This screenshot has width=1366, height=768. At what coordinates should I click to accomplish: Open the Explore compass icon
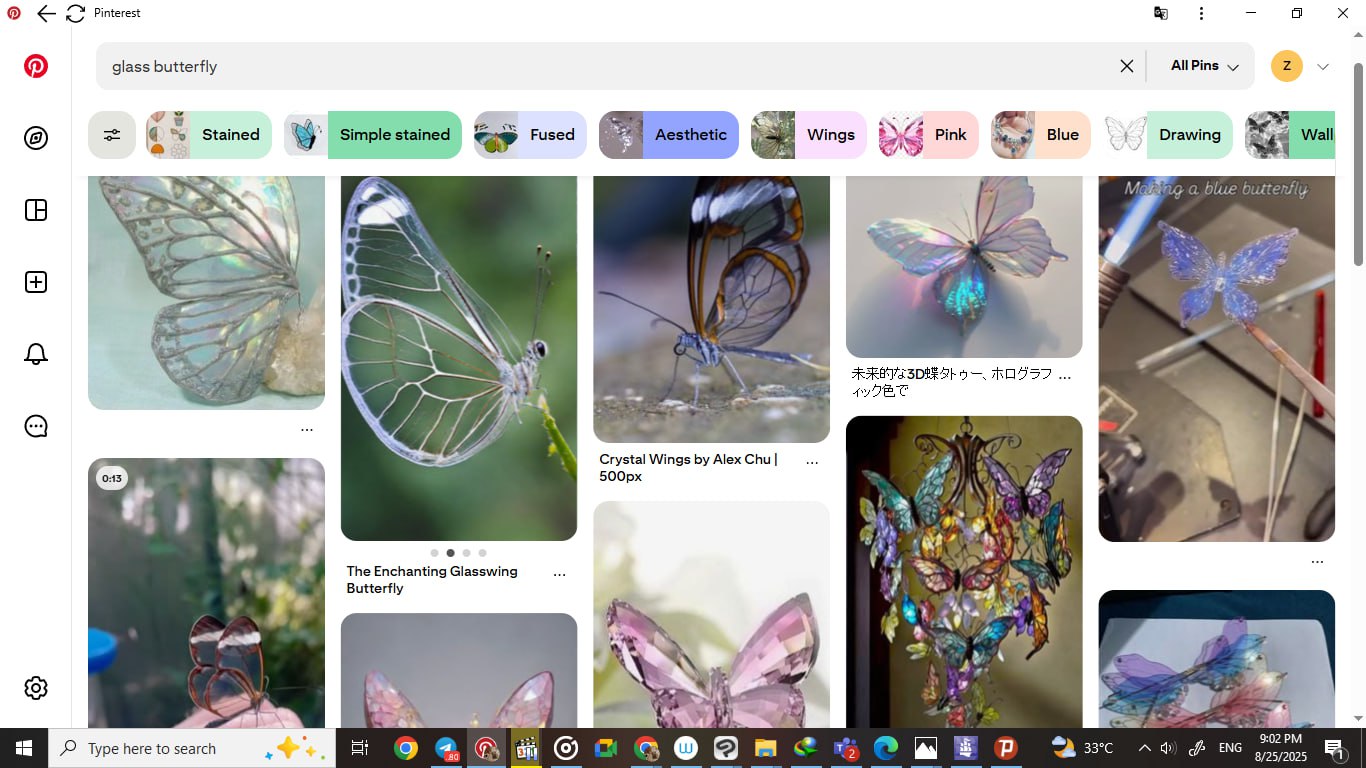point(36,138)
